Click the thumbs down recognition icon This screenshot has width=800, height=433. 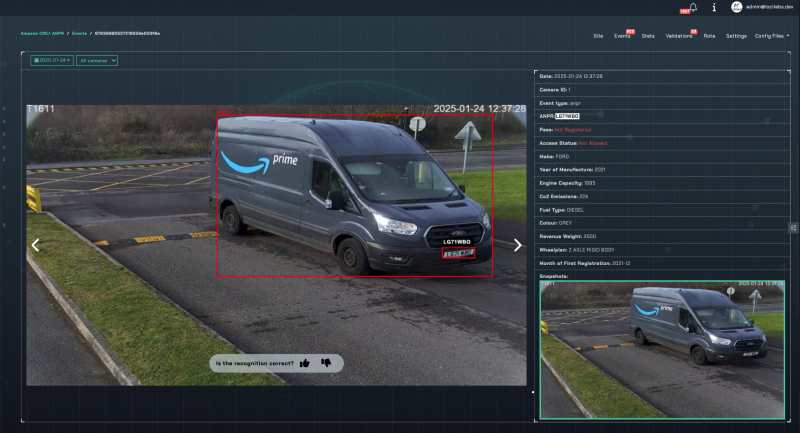[x=326, y=363]
